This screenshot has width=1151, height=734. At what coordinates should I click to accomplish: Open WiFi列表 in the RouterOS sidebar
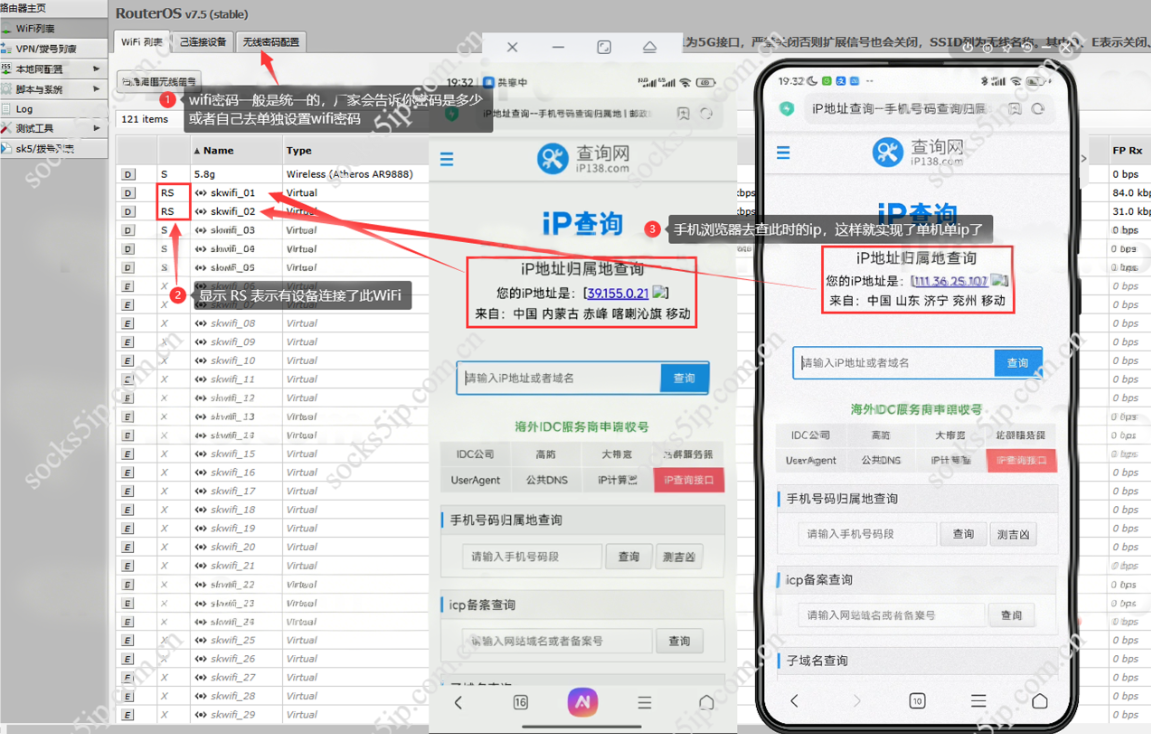(35, 29)
